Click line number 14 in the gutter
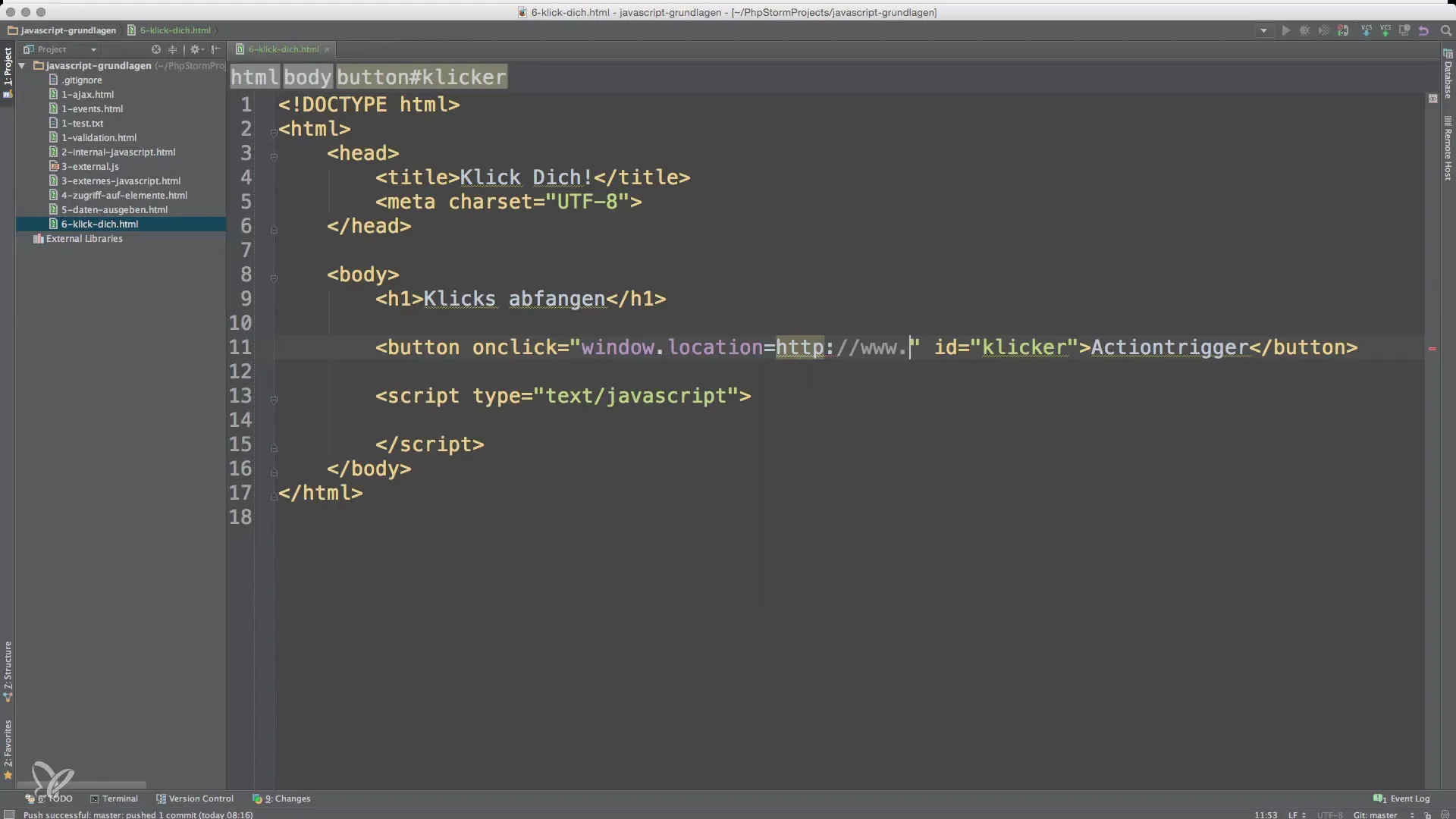1456x819 pixels. 240,420
